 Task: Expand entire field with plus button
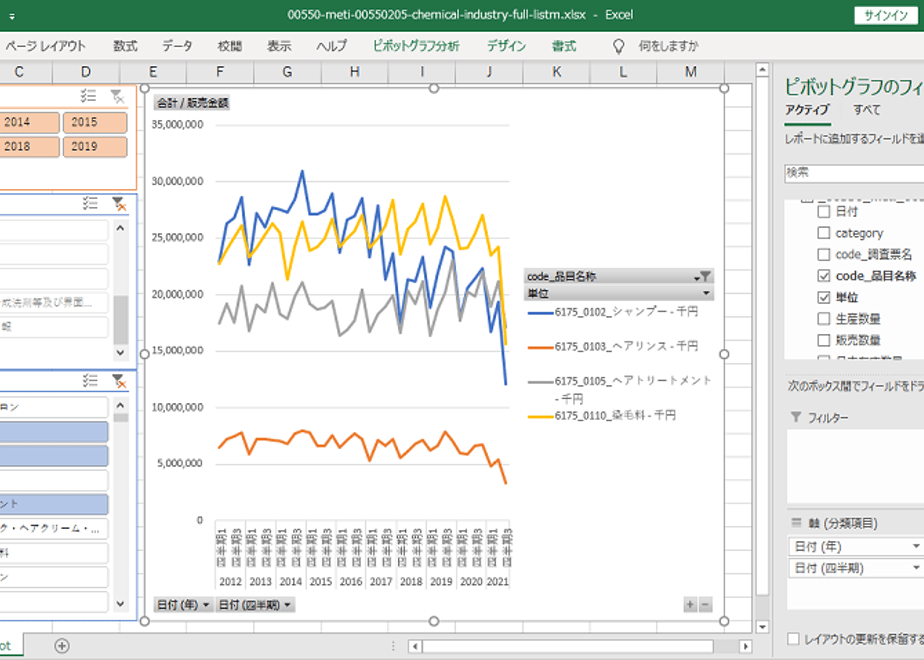point(690,604)
